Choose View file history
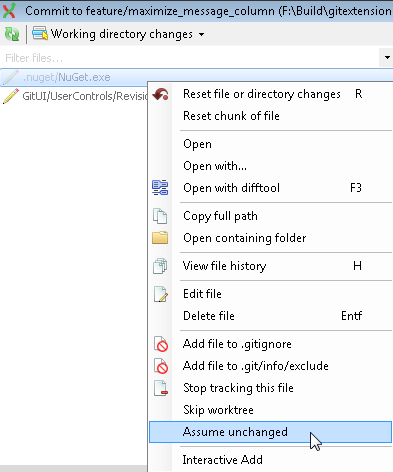 pos(271,266)
